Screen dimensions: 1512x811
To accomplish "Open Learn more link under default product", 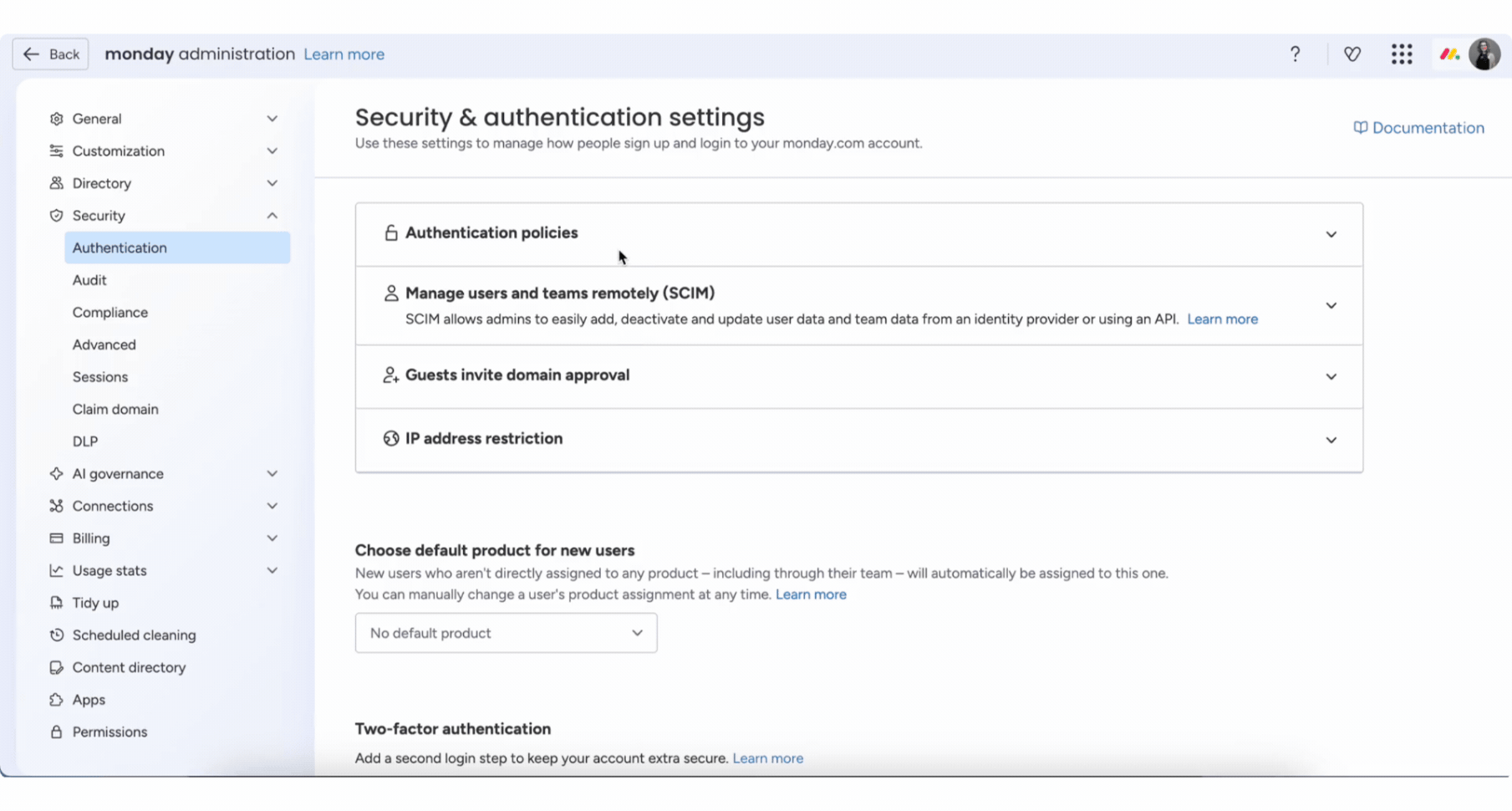I will coord(811,594).
